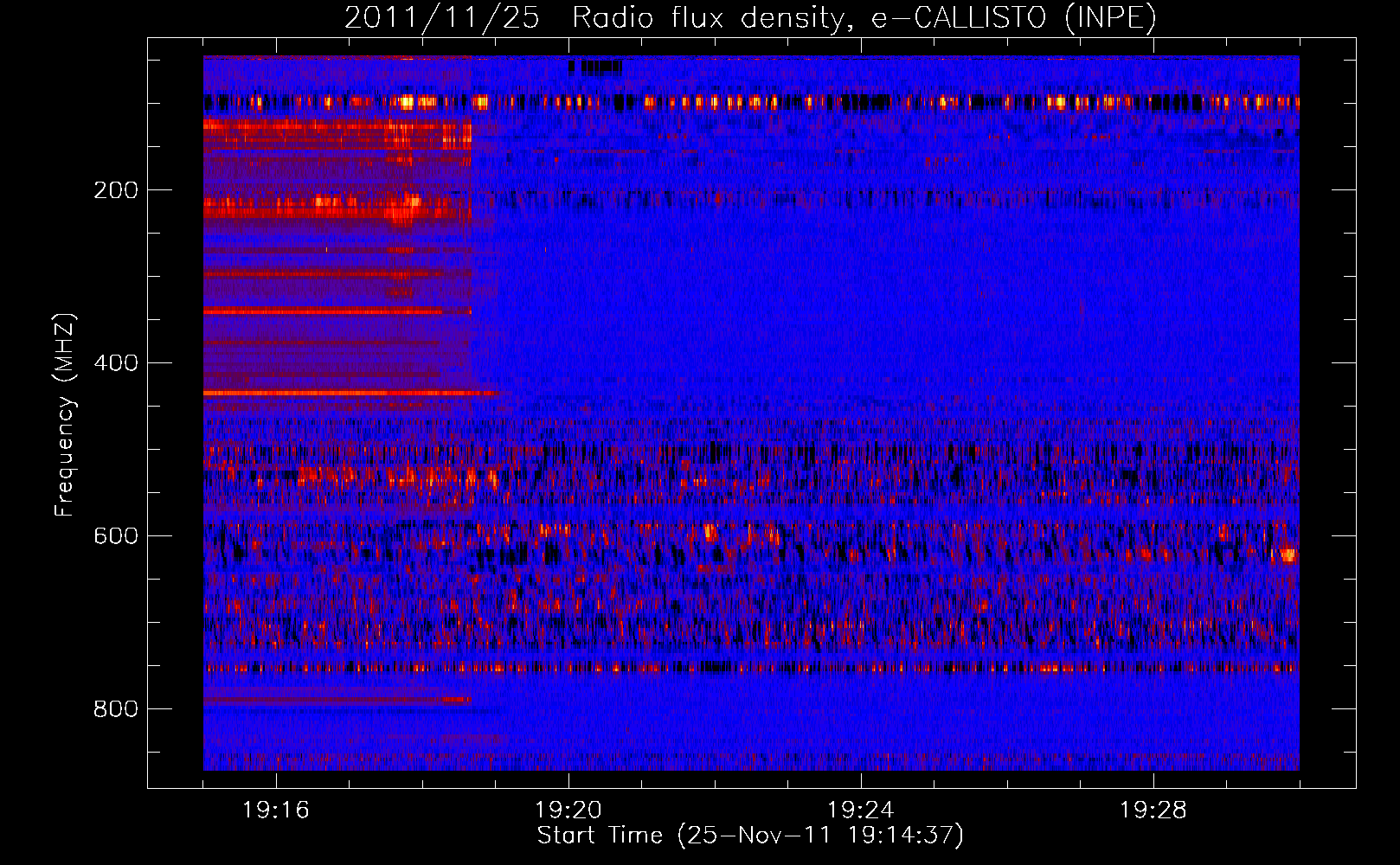This screenshot has width=1400, height=865.
Task: Select the 800 frequency tick label
Action: tap(116, 709)
